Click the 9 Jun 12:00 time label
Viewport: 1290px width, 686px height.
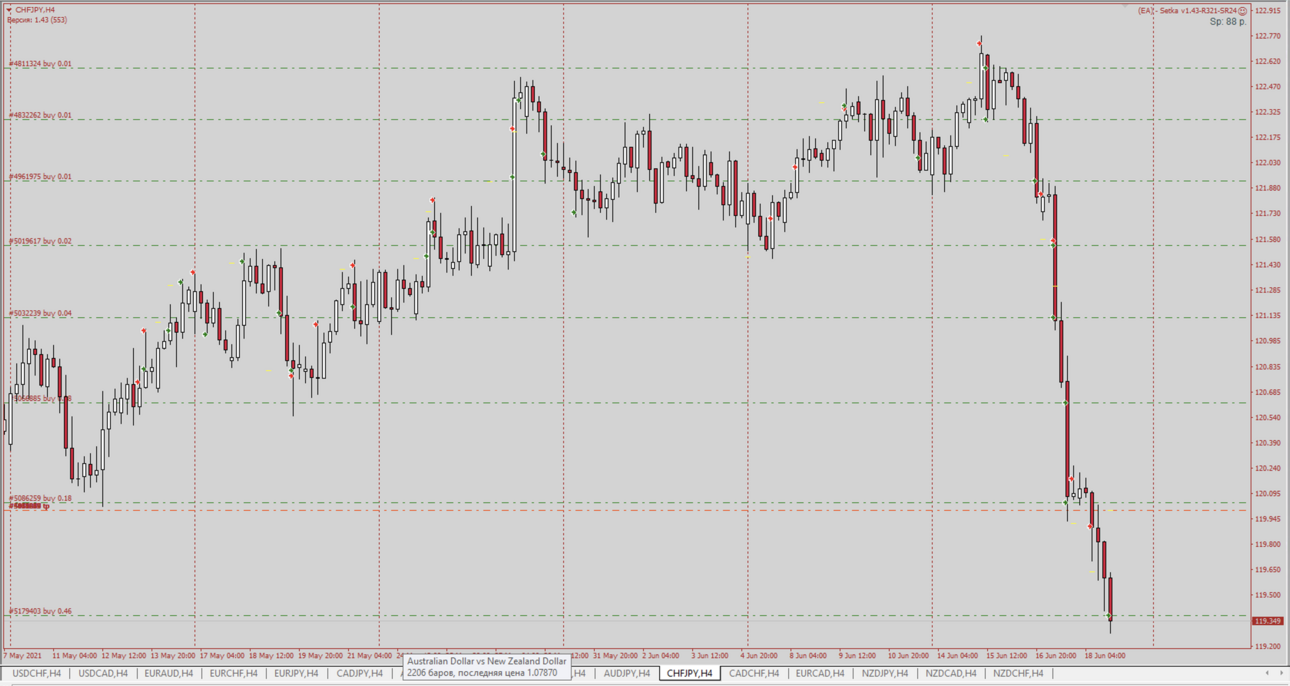[x=859, y=656]
